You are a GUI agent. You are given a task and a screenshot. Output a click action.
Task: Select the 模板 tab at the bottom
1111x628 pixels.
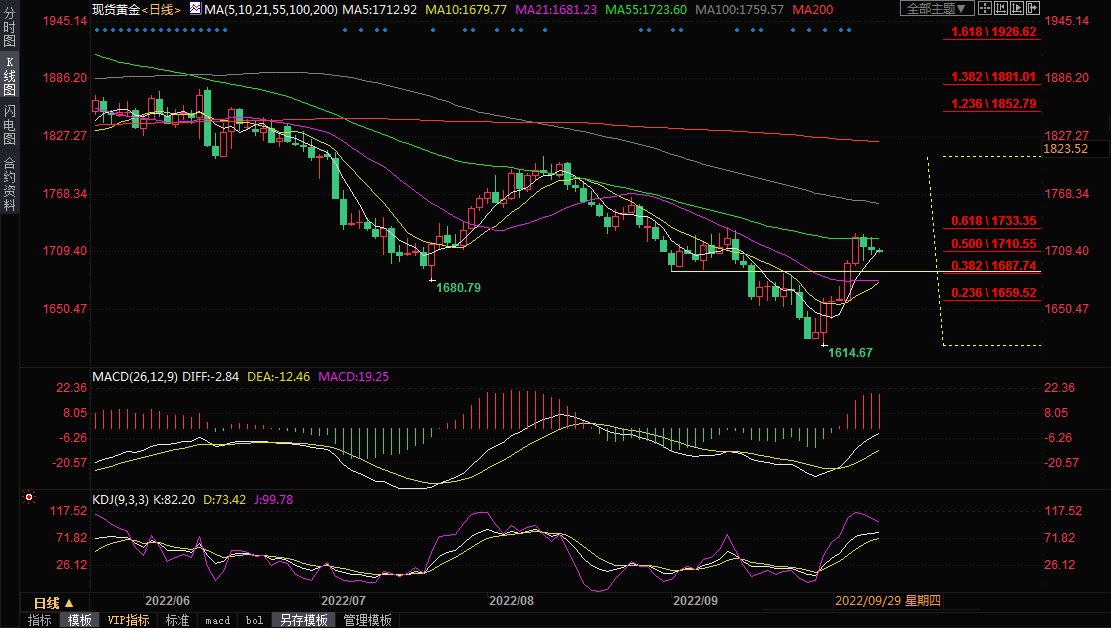click(80, 620)
